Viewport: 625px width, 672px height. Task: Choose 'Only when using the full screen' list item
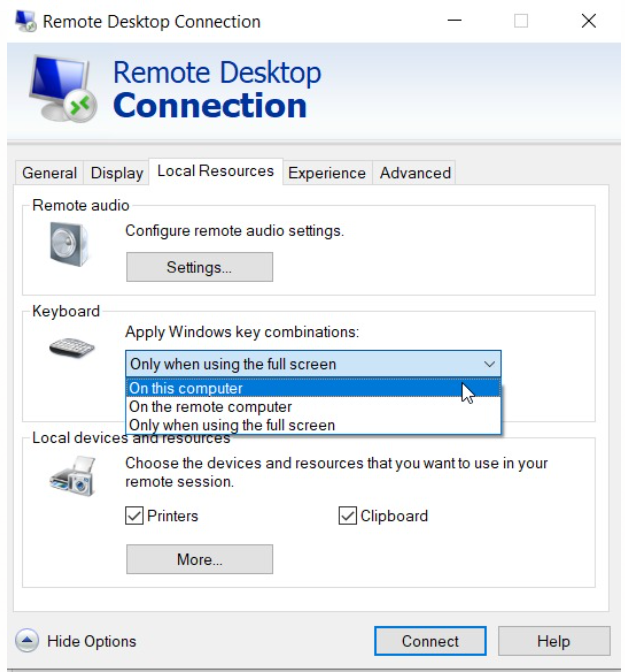pyautogui.click(x=314, y=425)
